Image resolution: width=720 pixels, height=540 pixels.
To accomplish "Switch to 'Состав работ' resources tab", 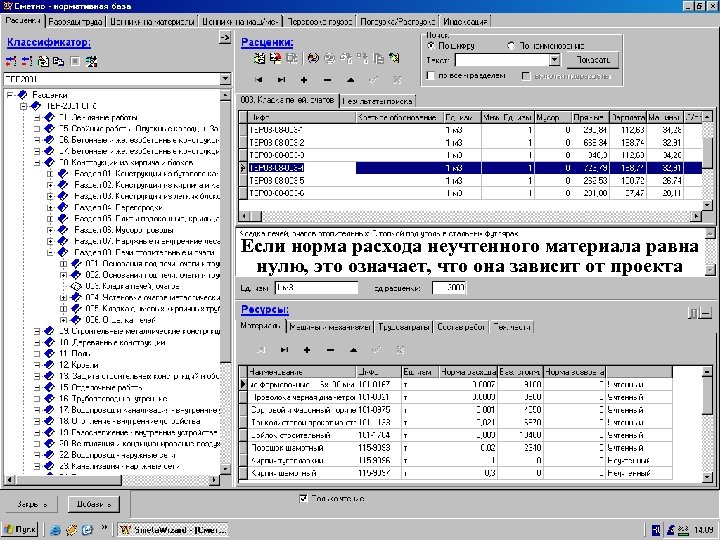I will 461,327.
